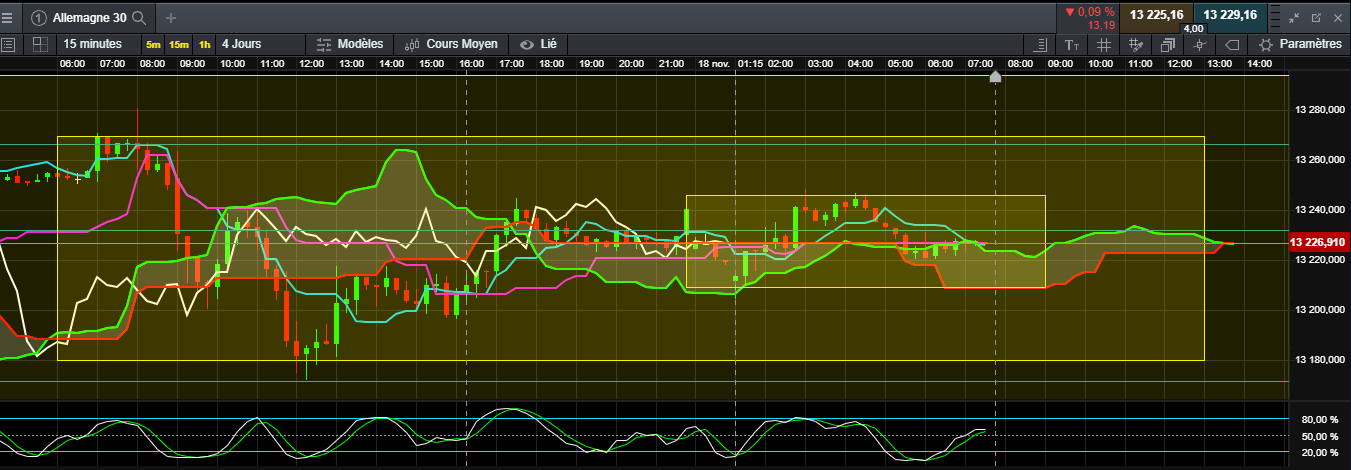The image size is (1351, 470).
Task: Toggle the crosshair candle cursor icon
Action: click(x=1200, y=45)
